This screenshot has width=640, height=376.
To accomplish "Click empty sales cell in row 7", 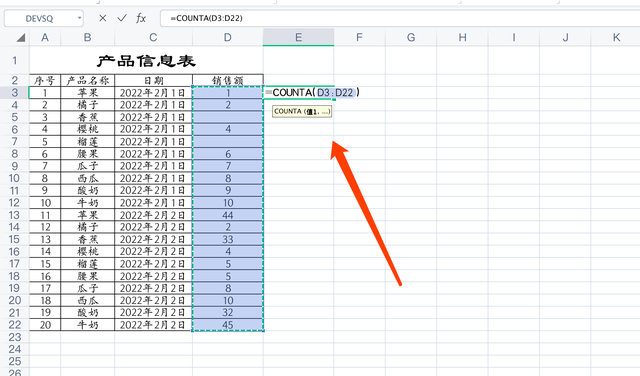I will click(x=228, y=142).
